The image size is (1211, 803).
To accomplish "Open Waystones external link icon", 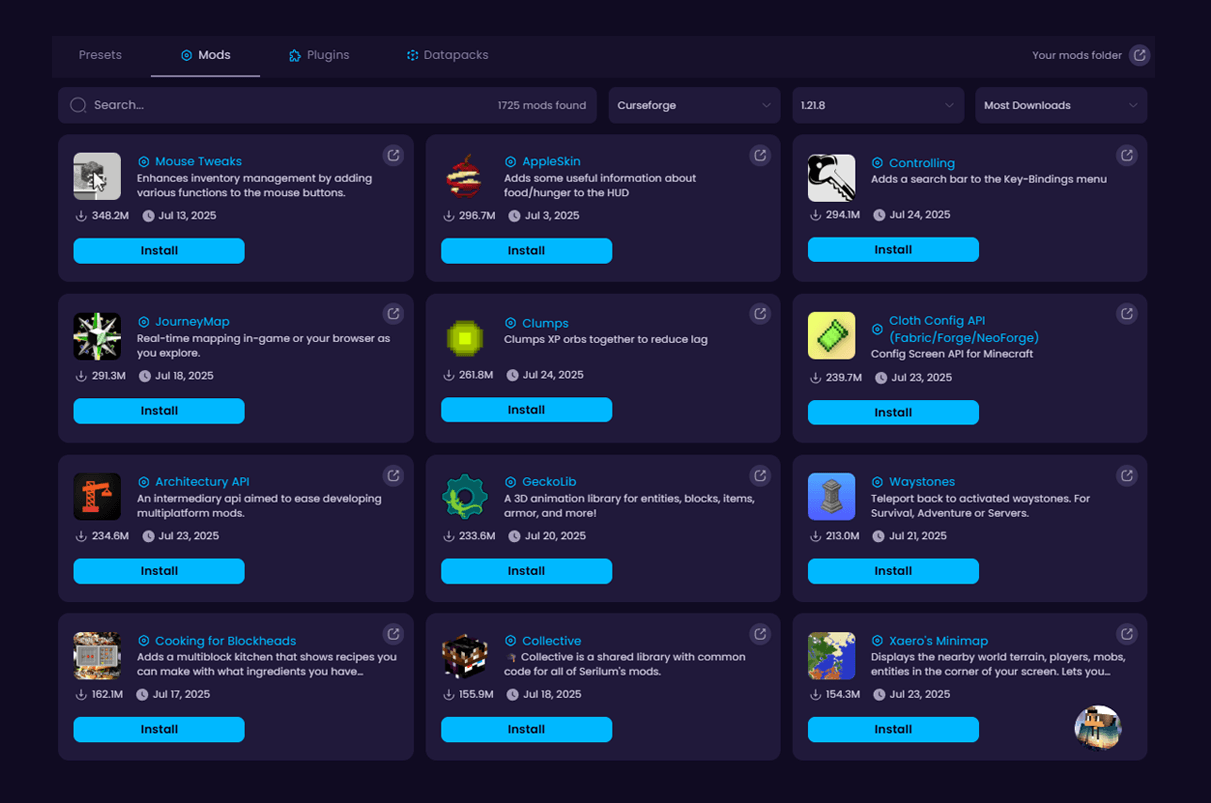I will (1127, 475).
